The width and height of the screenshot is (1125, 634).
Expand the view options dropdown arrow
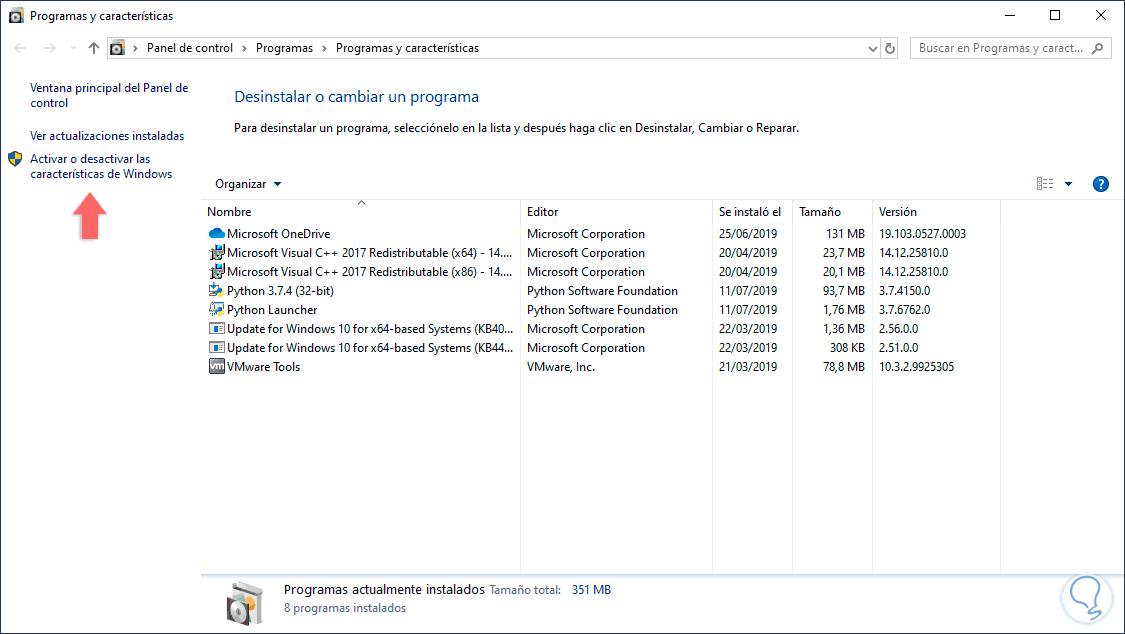tap(1068, 184)
